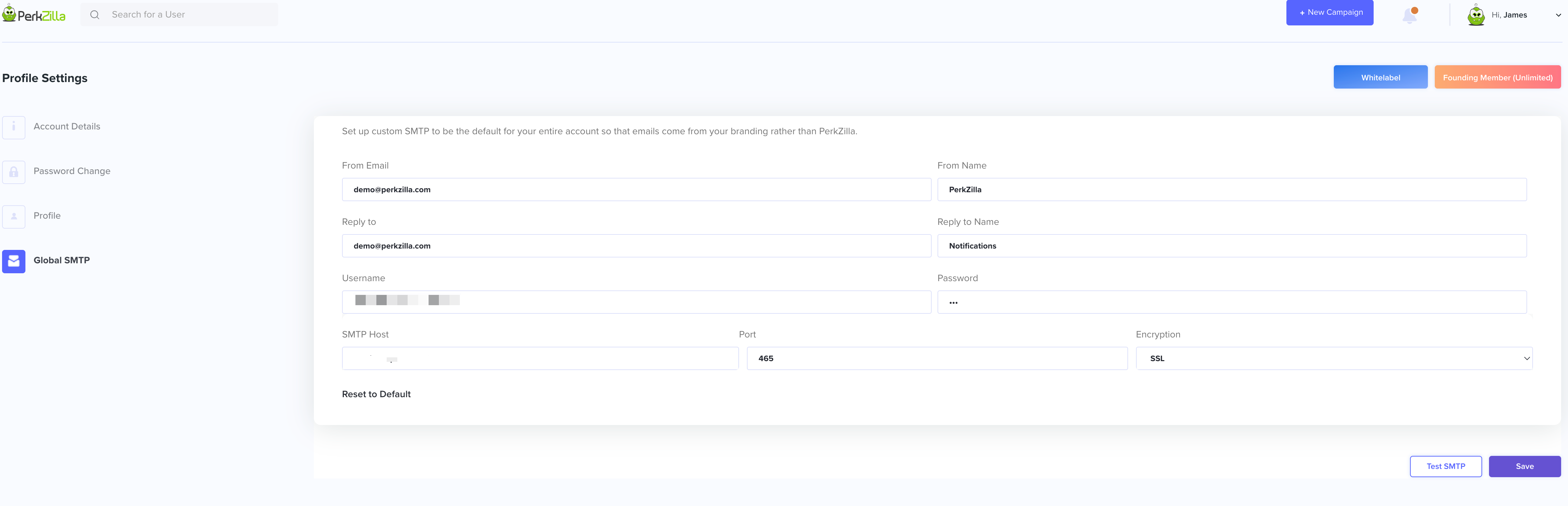Click the Profile Settings heading
Screen dimensions: 1568x506
coord(45,78)
